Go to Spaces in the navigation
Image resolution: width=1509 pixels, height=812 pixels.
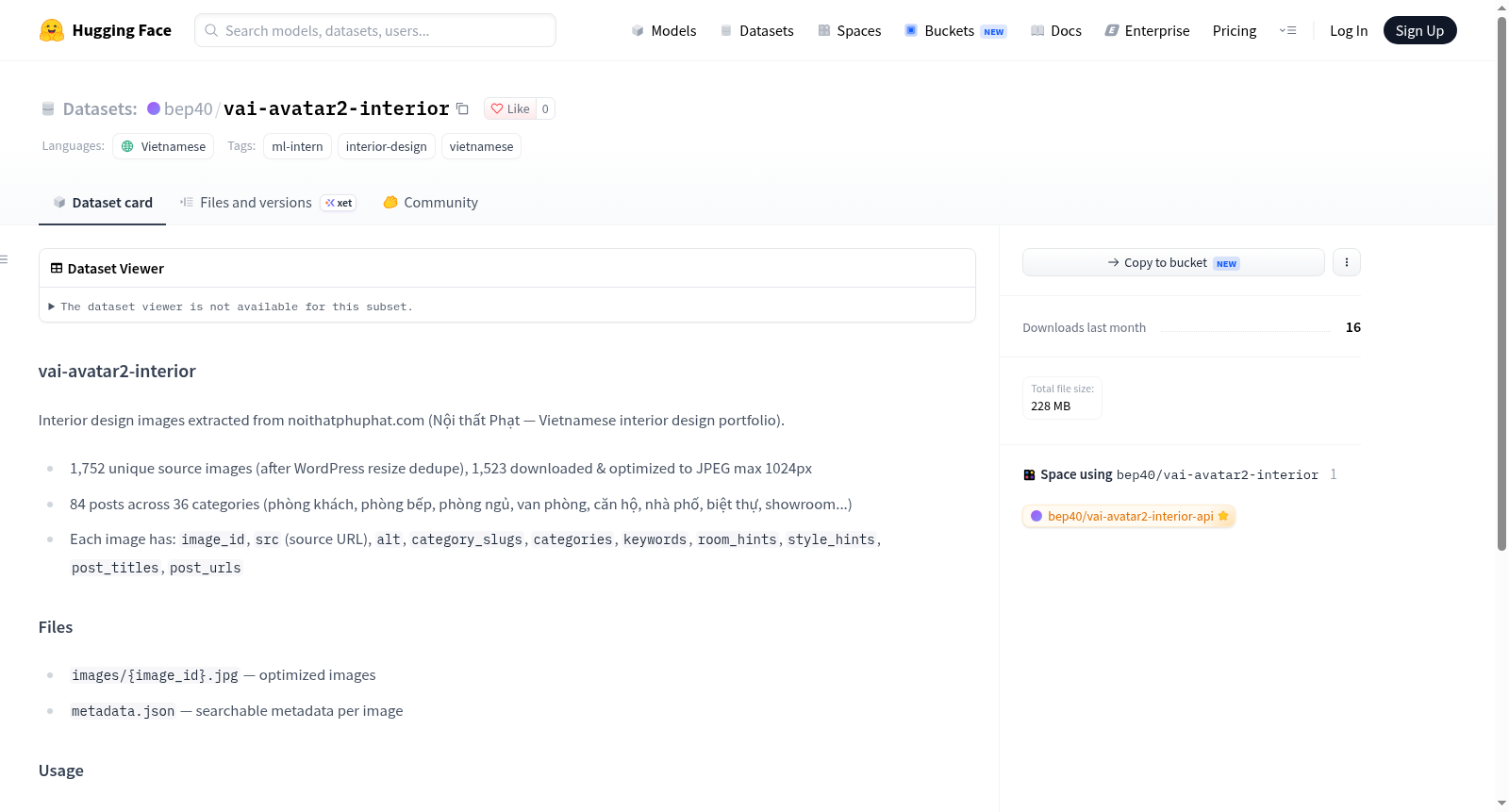[x=850, y=30]
